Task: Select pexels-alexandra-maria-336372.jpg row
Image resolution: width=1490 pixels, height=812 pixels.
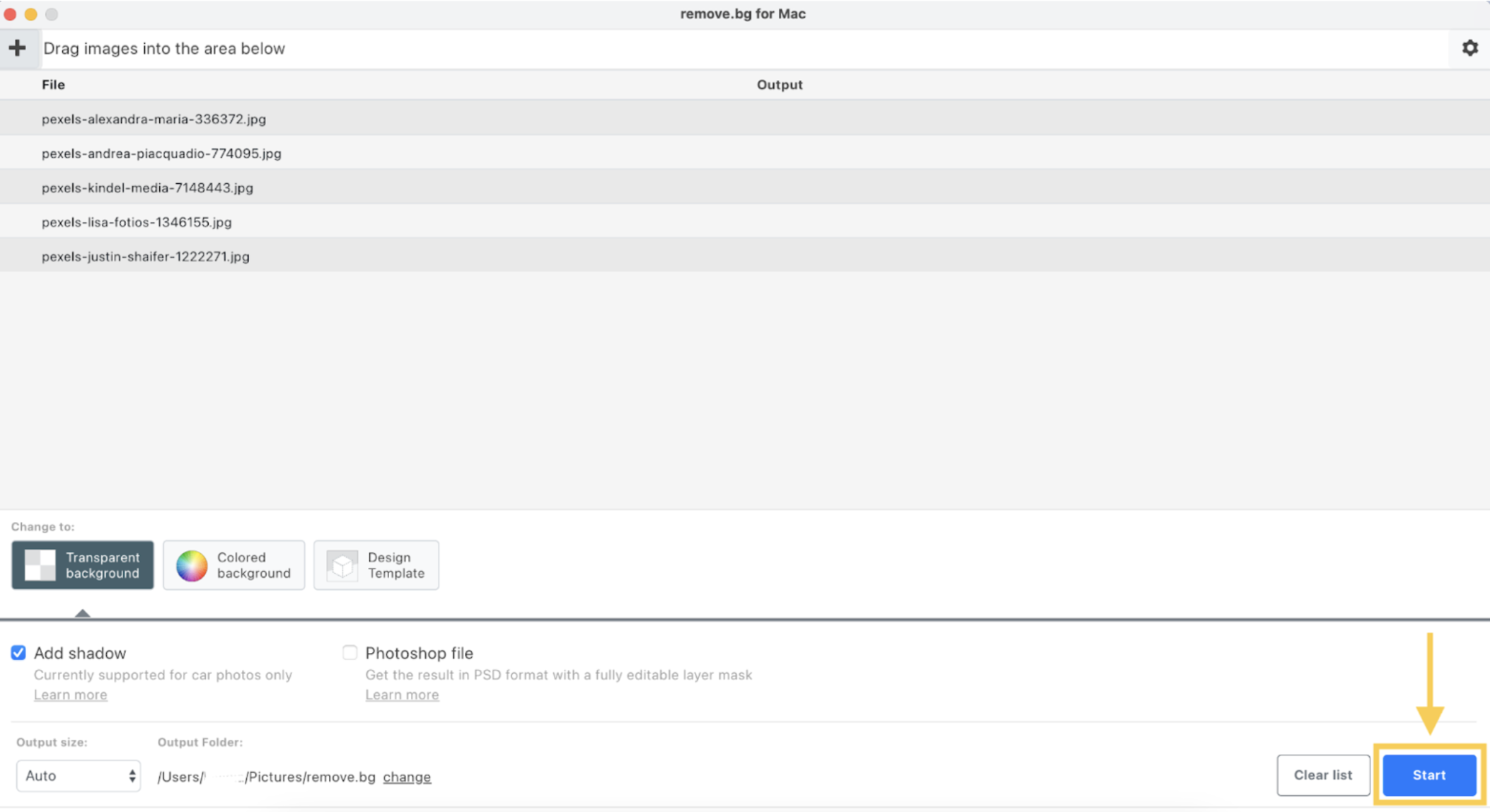Action: point(745,119)
